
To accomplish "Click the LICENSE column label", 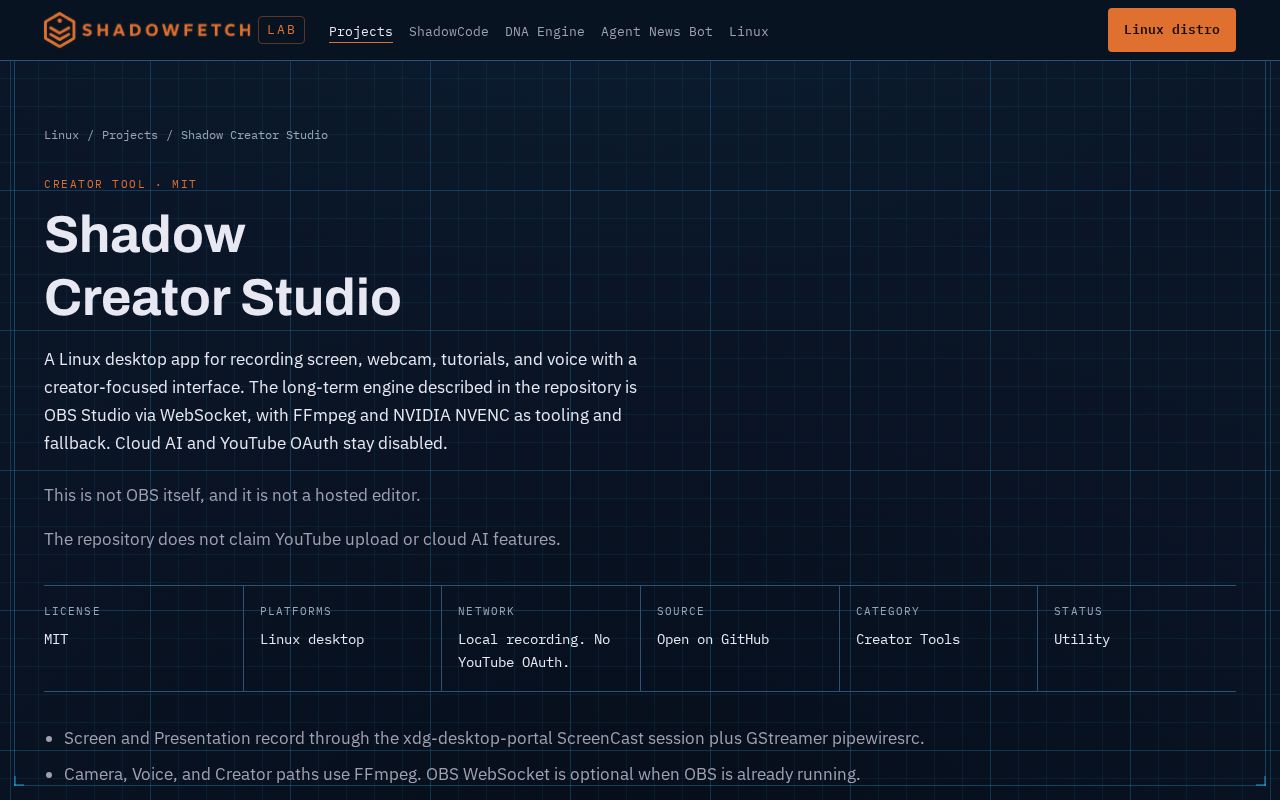I will (72, 611).
